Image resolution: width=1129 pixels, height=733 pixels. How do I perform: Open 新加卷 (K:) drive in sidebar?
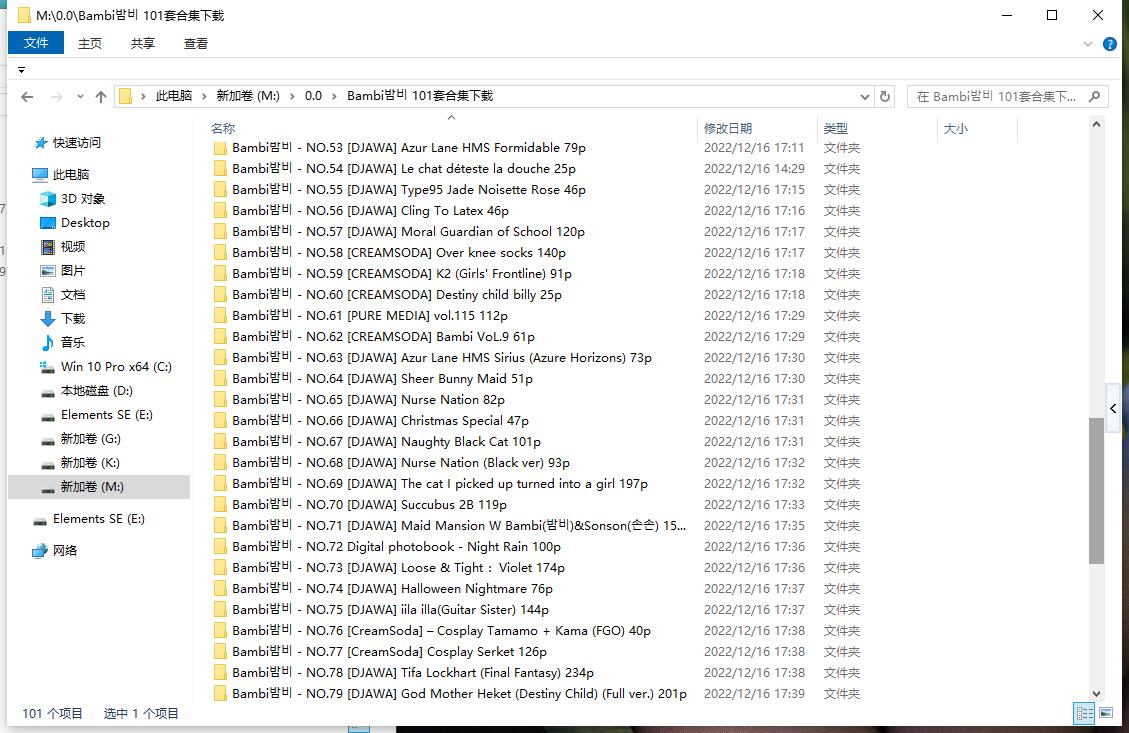pyautogui.click(x=81, y=462)
